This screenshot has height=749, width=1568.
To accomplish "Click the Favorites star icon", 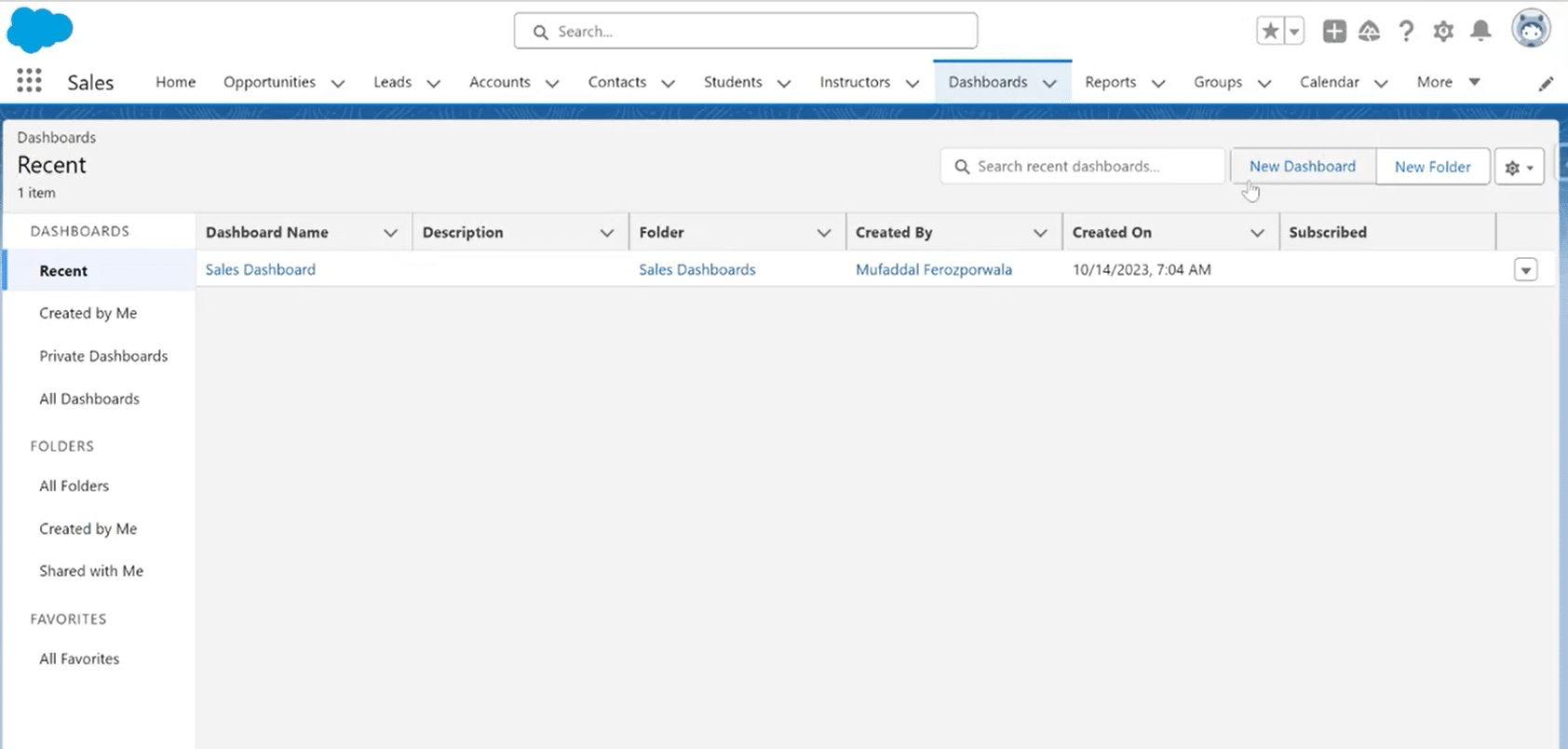I will (1270, 31).
